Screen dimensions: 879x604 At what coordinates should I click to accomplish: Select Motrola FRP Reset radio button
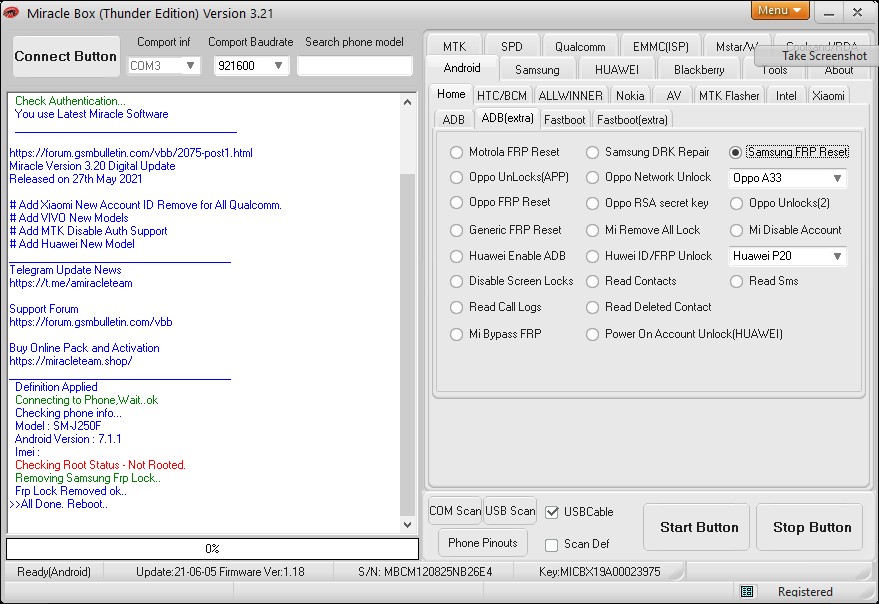click(x=456, y=153)
